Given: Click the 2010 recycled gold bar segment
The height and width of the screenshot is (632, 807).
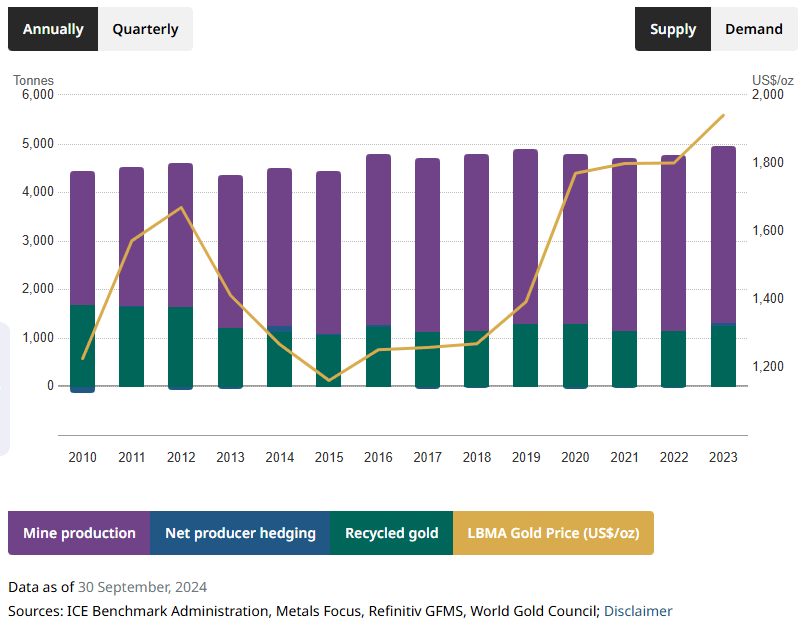Looking at the screenshot, I should coord(83,345).
